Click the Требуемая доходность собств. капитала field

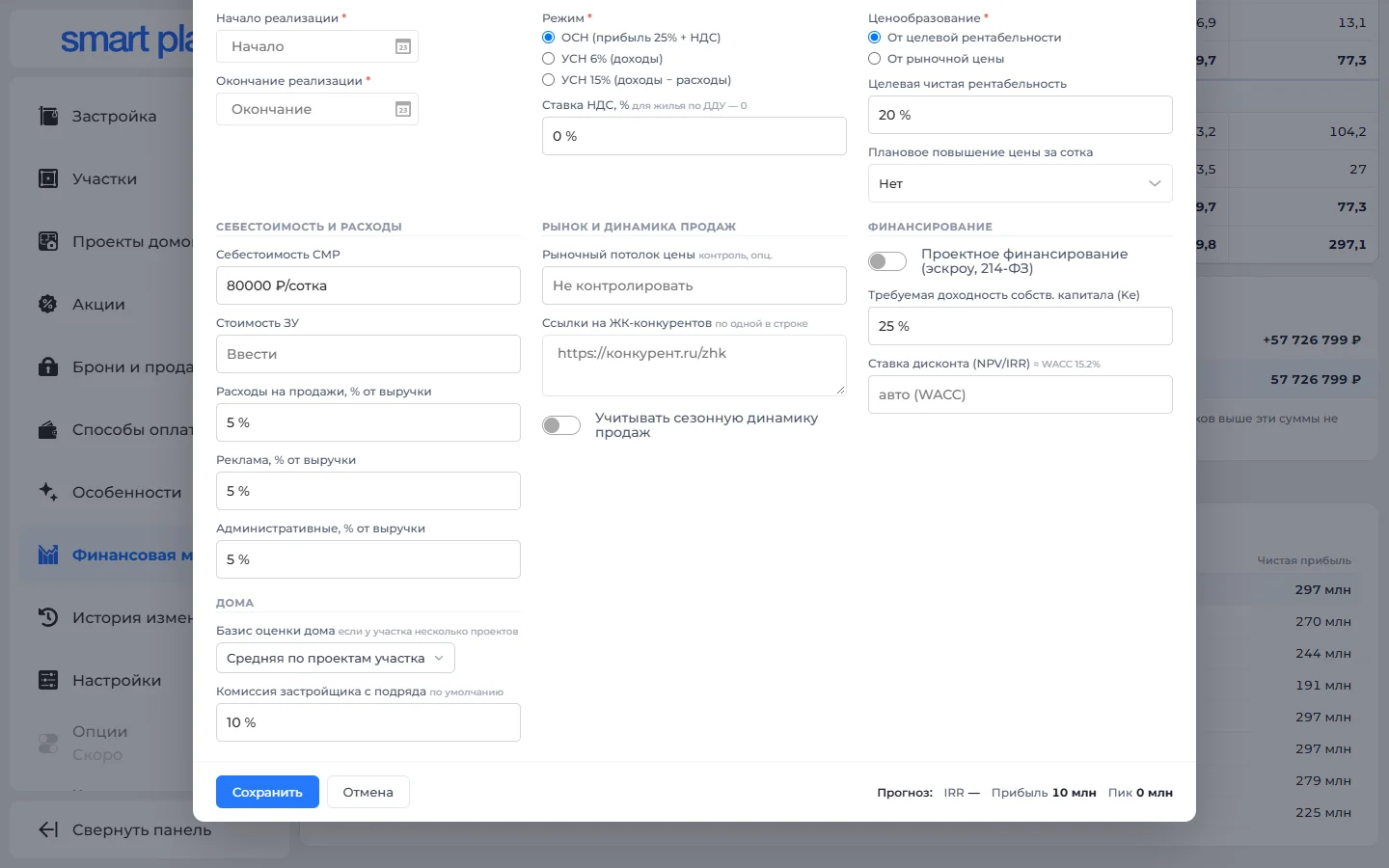point(1021,326)
